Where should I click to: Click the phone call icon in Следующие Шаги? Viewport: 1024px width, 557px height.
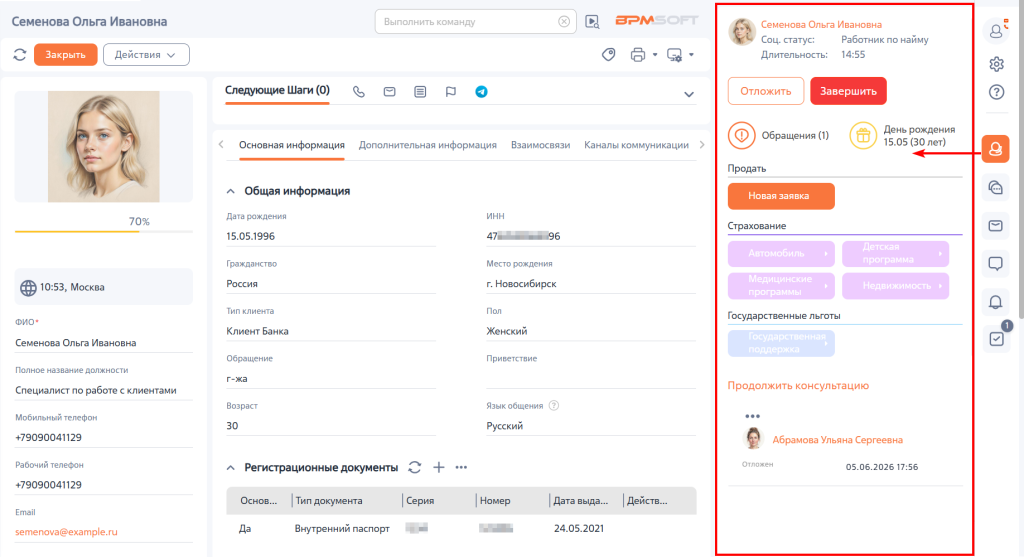point(359,92)
